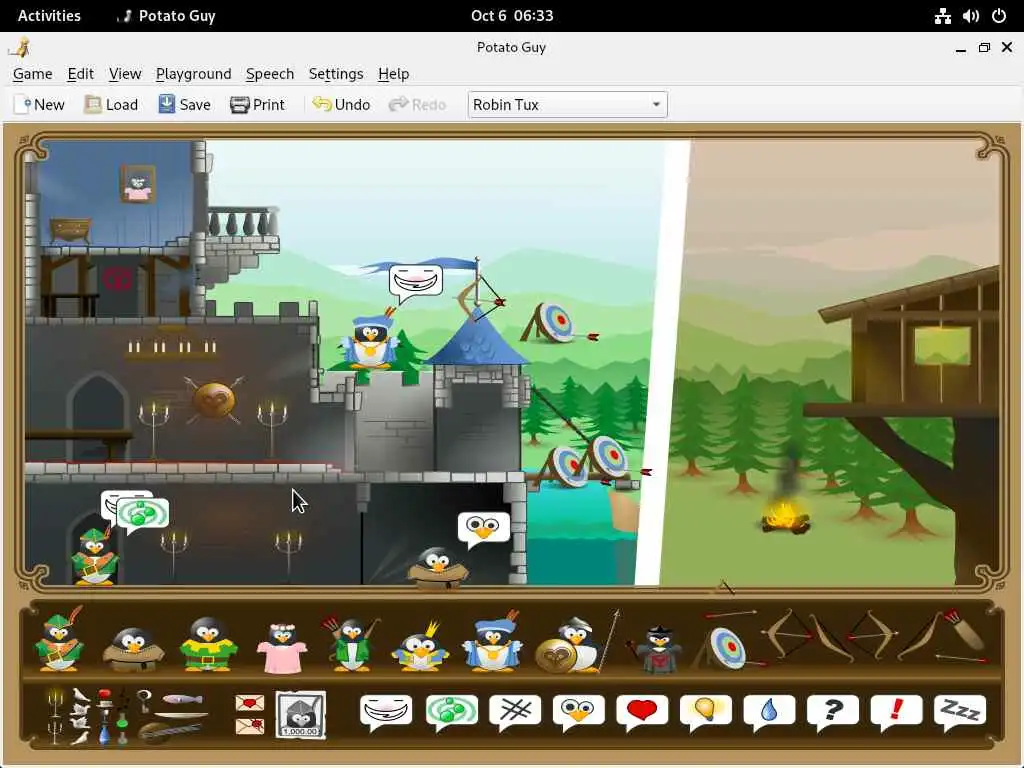Open the Help menu

pos(394,74)
